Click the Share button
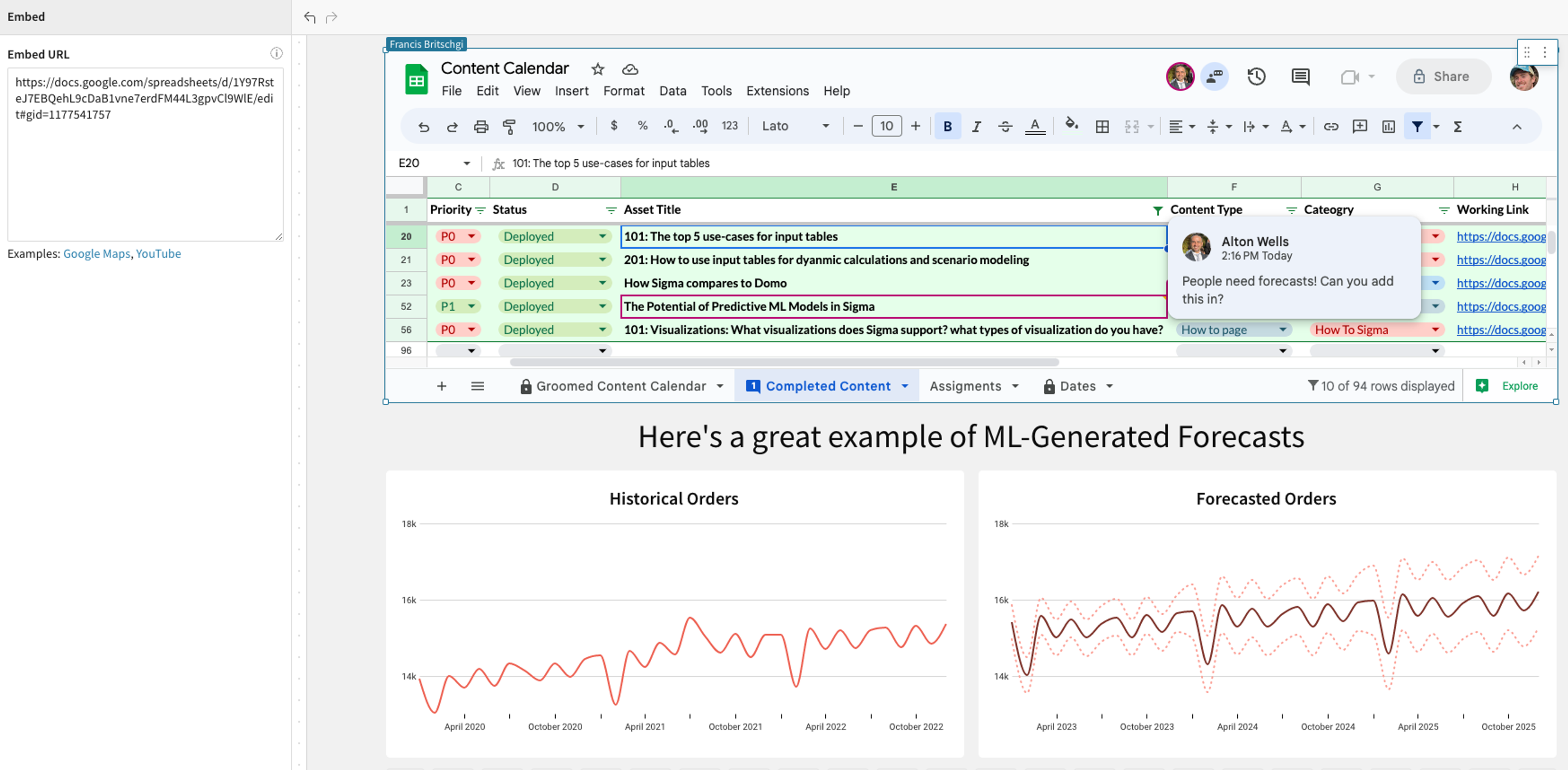 (x=1443, y=77)
